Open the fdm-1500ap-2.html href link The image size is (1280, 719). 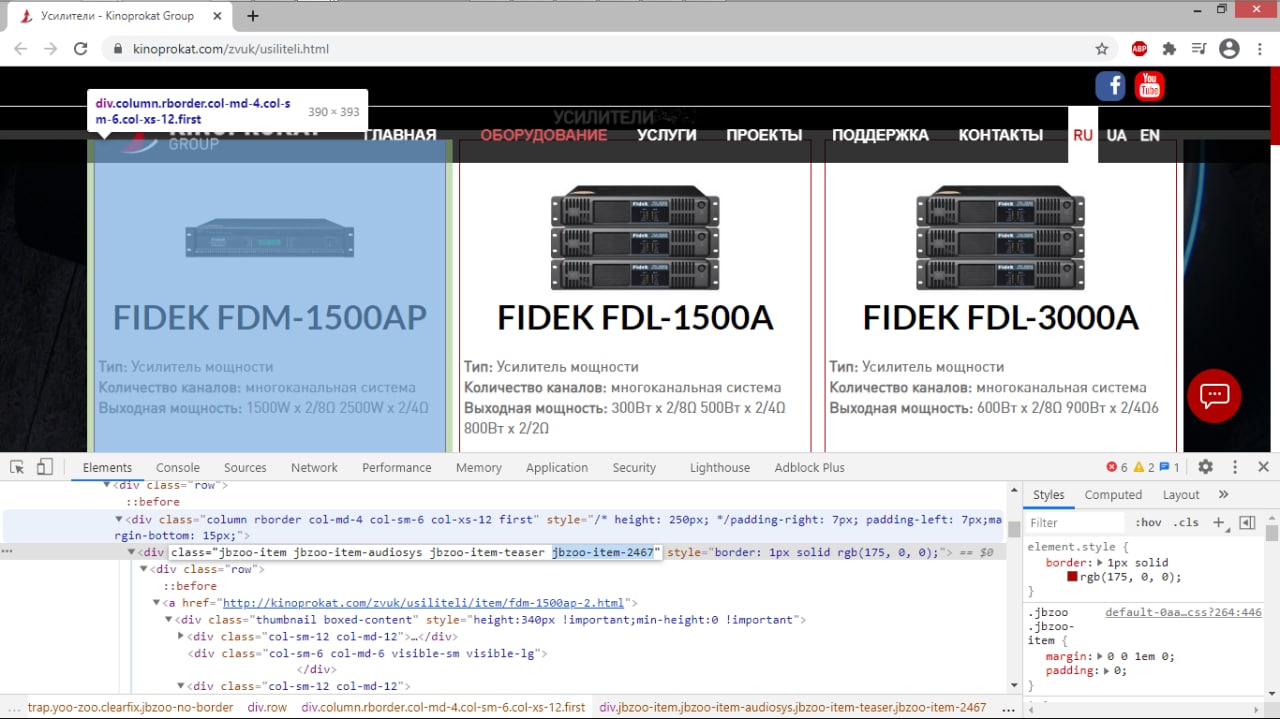point(423,603)
